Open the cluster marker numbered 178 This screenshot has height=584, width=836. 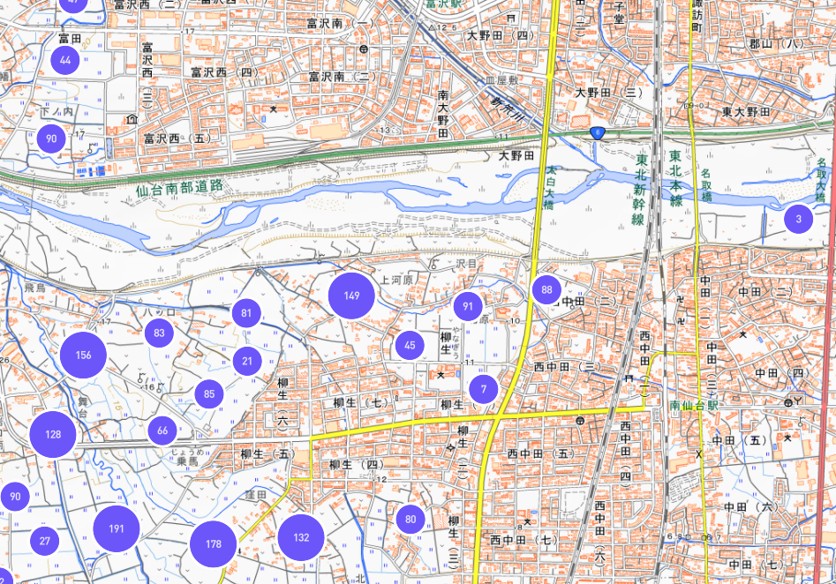coord(213,544)
